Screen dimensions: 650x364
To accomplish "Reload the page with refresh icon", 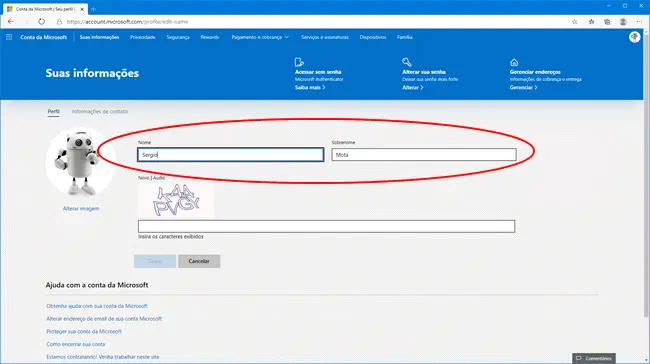I will [41, 22].
